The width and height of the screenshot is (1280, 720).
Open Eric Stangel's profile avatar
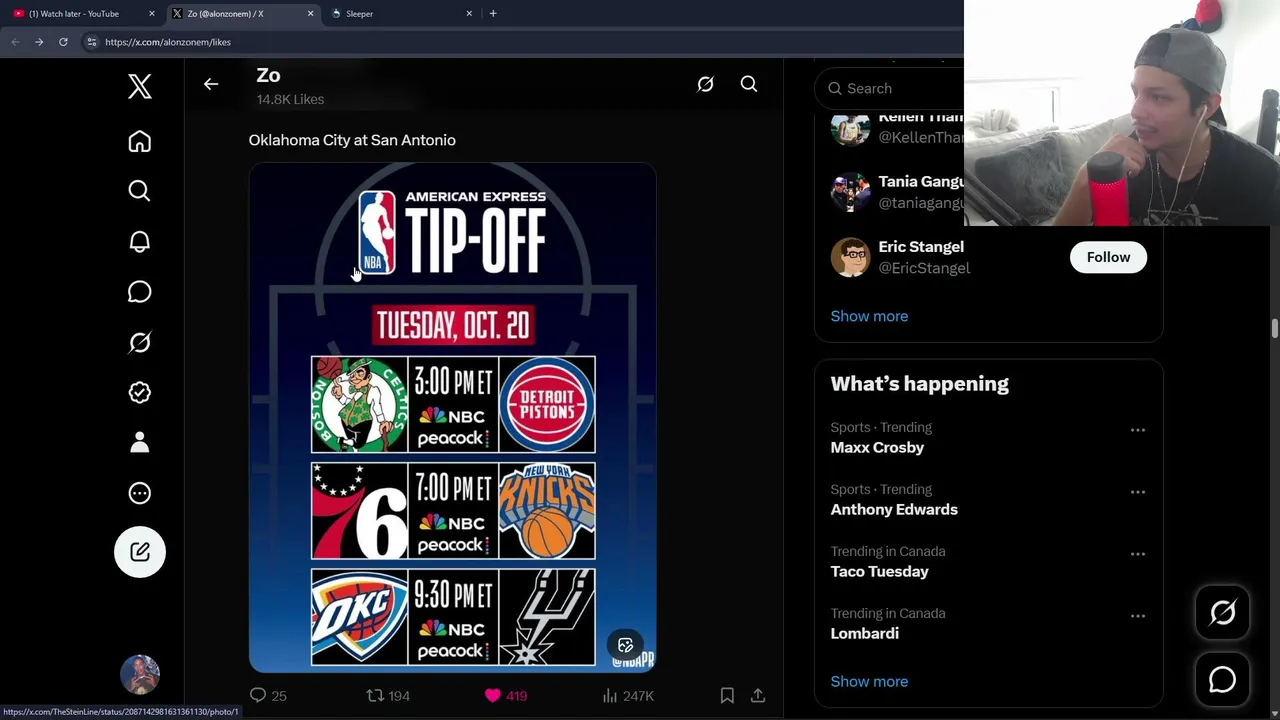click(850, 257)
